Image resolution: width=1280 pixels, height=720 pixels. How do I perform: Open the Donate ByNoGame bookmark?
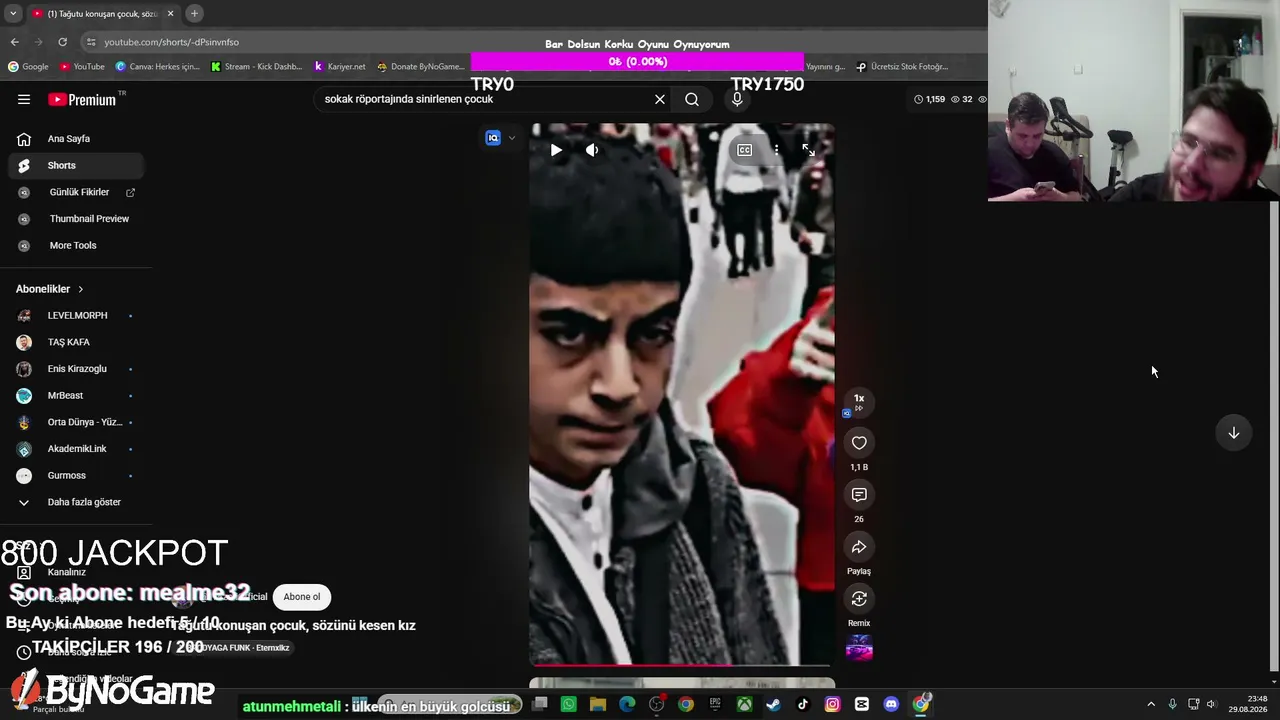pyautogui.click(x=420, y=67)
